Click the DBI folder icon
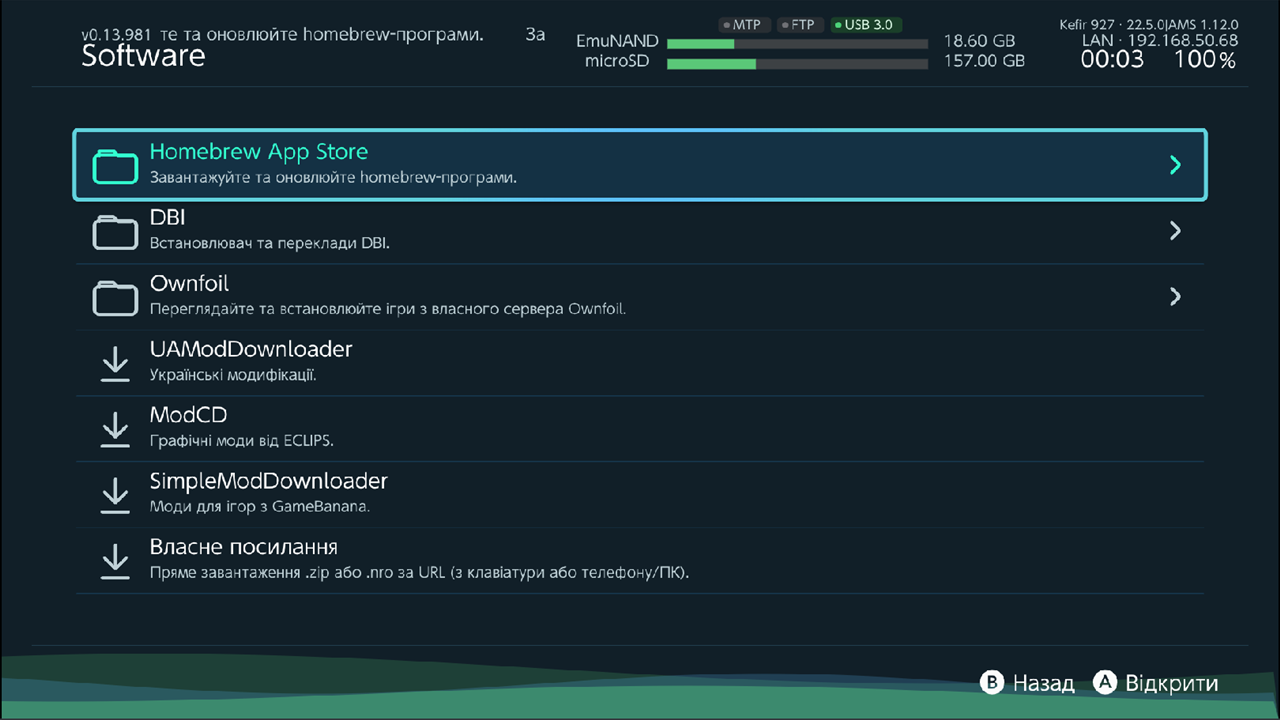Screen dimensions: 1280x720 pos(115,231)
